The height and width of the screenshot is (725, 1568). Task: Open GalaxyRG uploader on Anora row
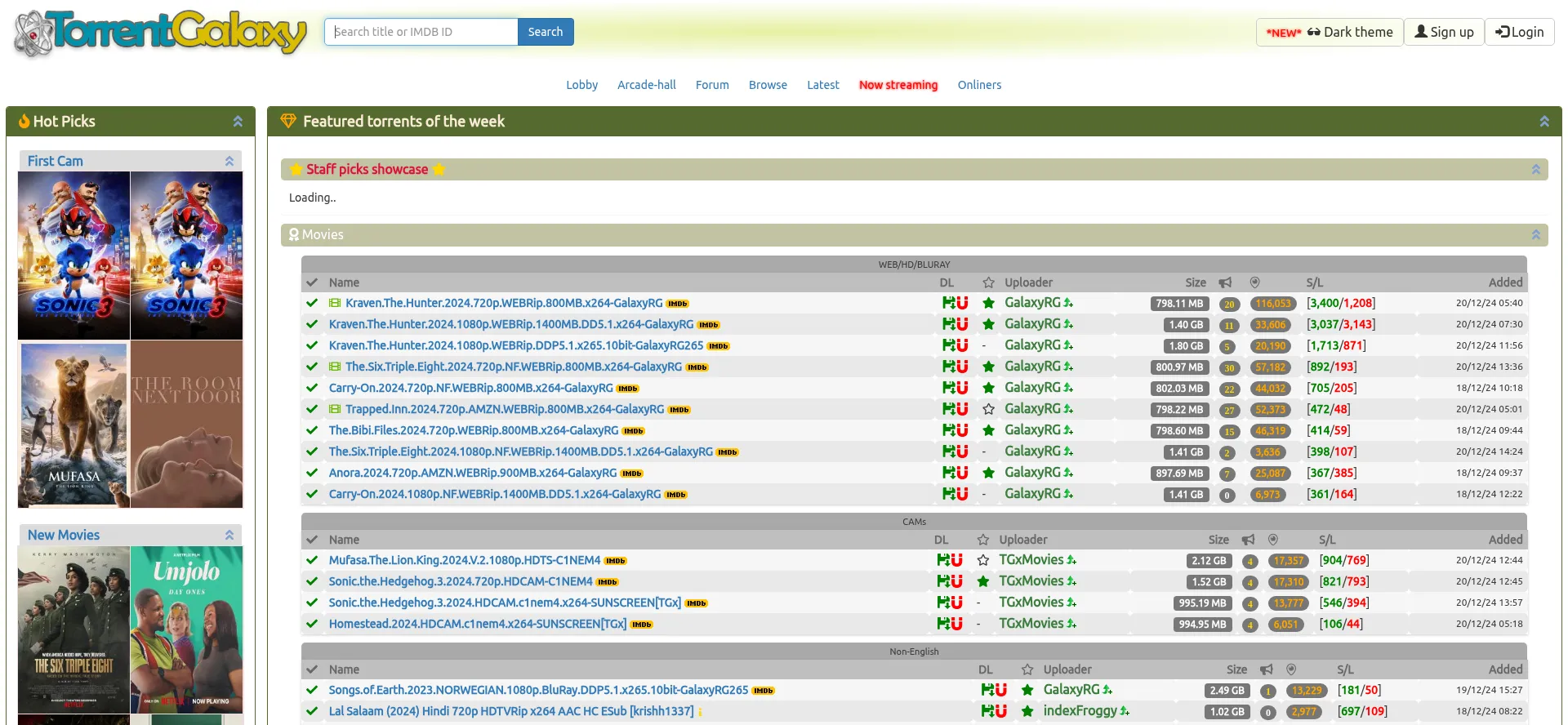pos(1032,473)
